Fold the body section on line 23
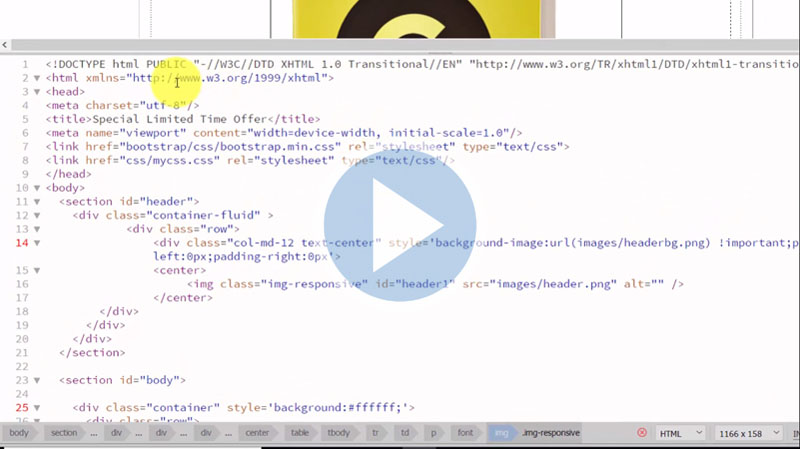 coord(37,380)
